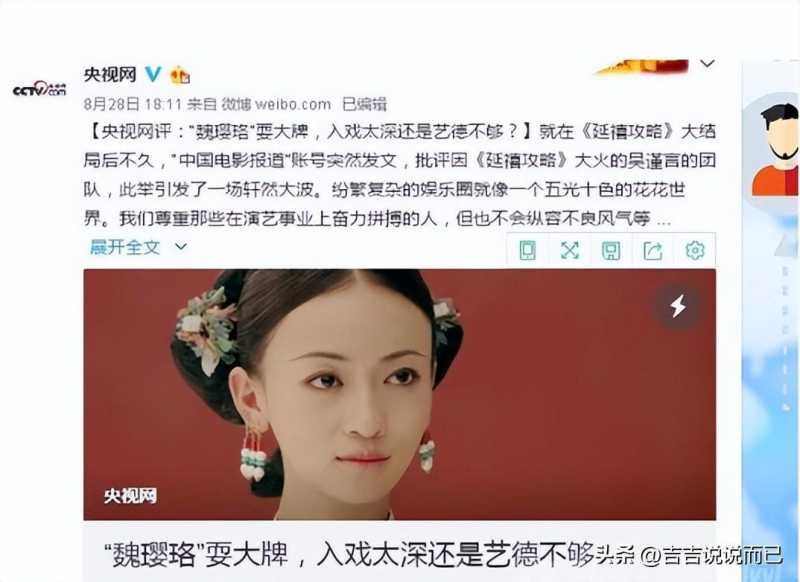Click the red-orange banner near top right
The image size is (800, 582).
(x=642, y=67)
